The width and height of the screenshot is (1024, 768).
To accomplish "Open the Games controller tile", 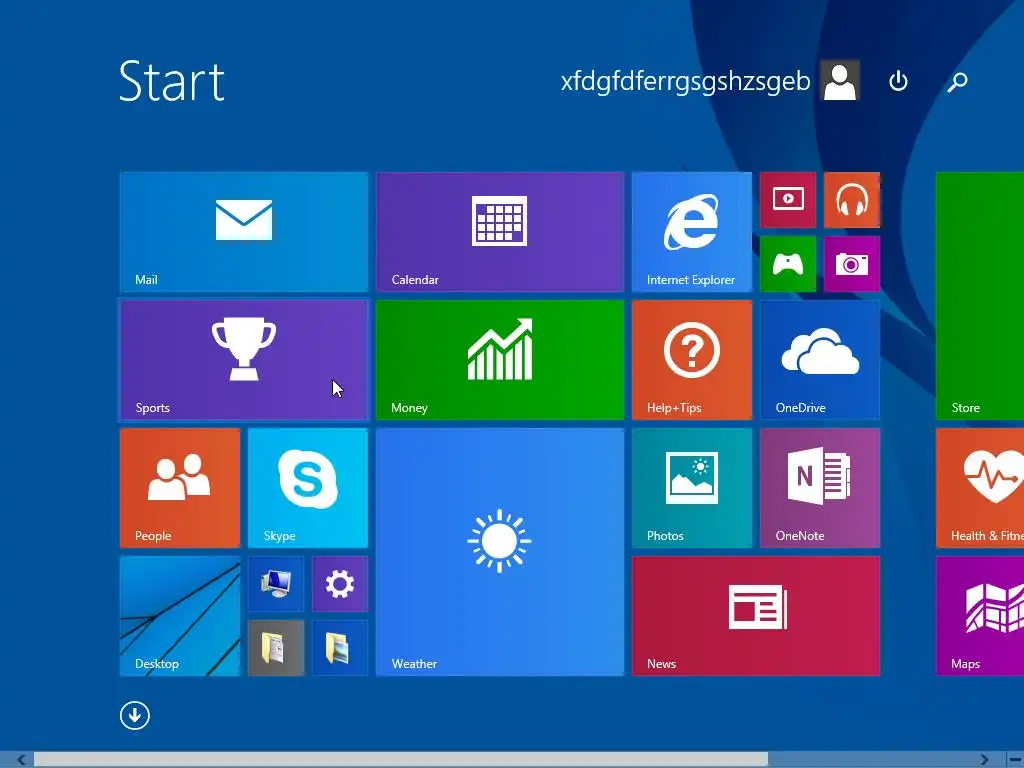I will coord(788,264).
